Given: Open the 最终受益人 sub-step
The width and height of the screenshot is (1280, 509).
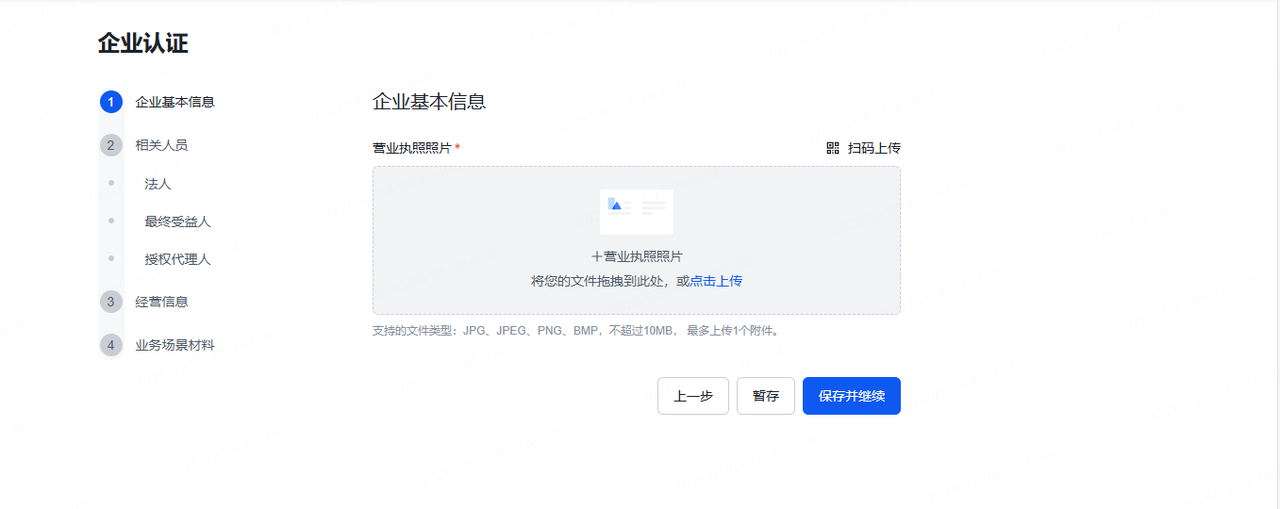Looking at the screenshot, I should (x=178, y=222).
